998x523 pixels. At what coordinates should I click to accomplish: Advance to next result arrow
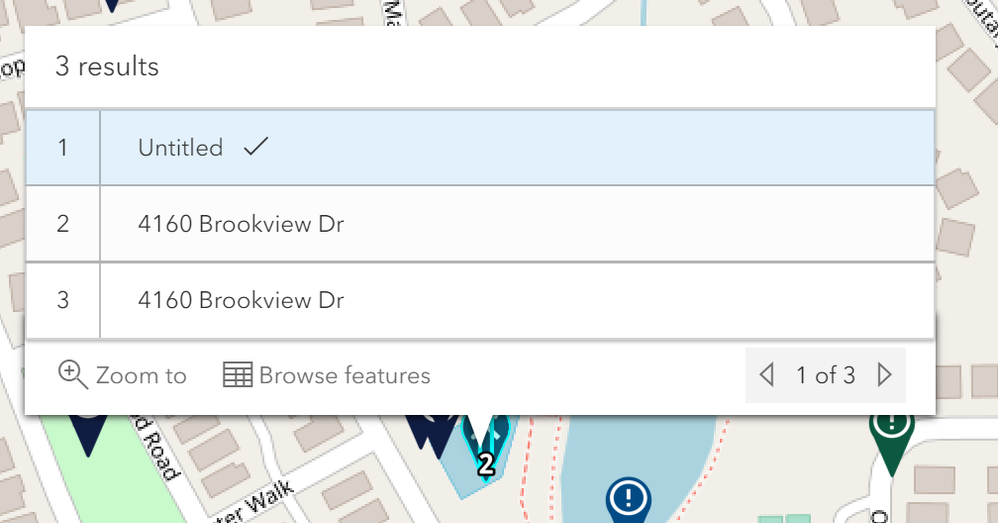884,375
